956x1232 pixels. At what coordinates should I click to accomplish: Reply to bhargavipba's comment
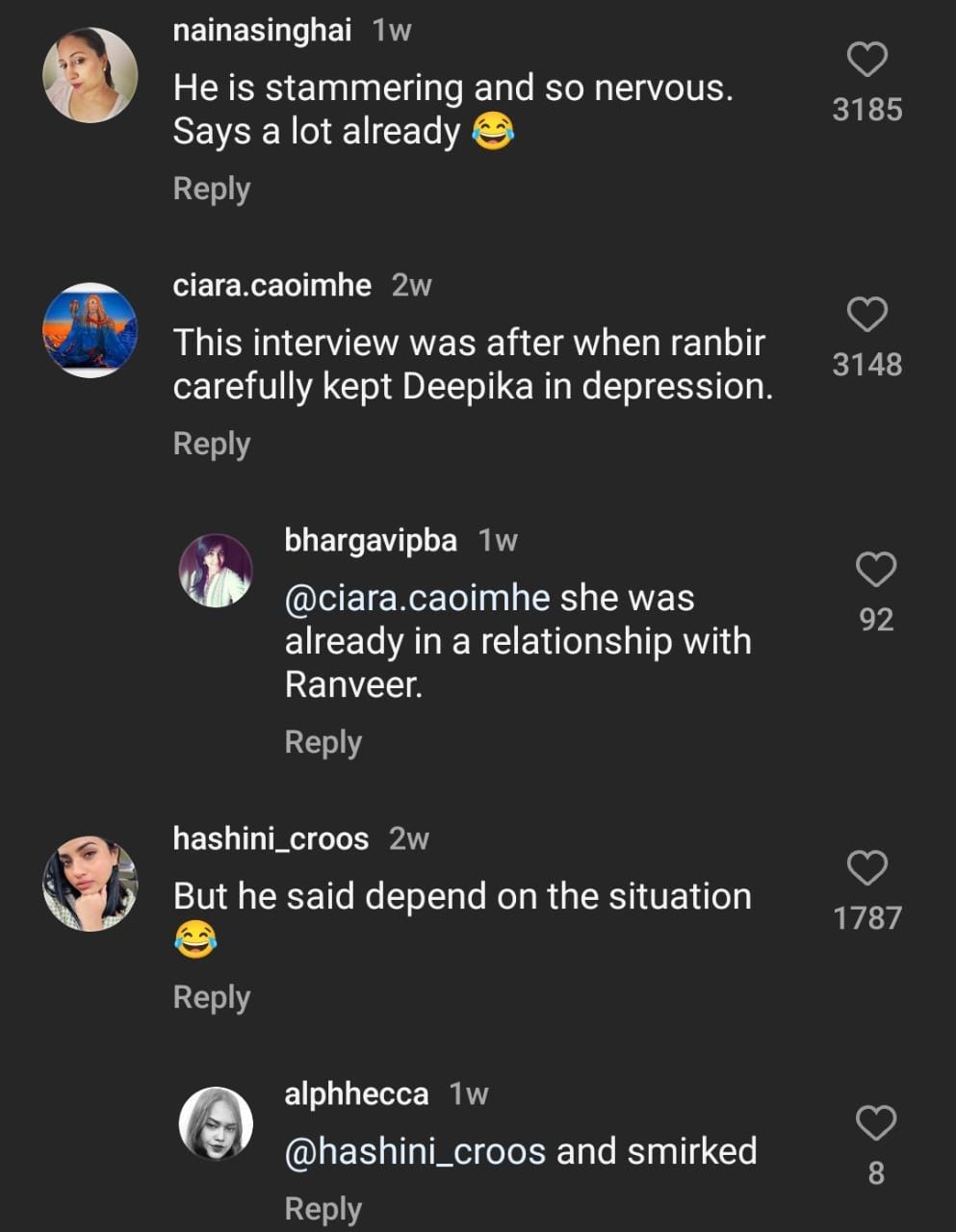click(x=323, y=742)
